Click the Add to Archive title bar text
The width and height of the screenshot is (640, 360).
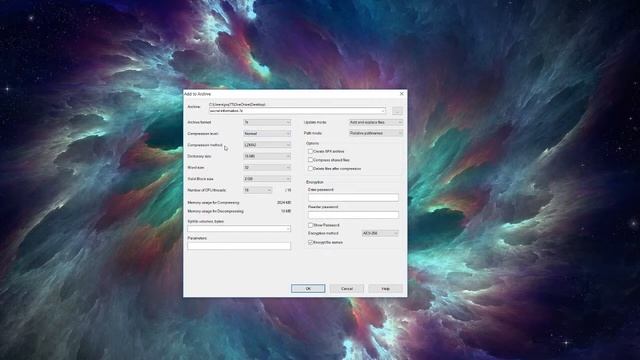(x=198, y=94)
